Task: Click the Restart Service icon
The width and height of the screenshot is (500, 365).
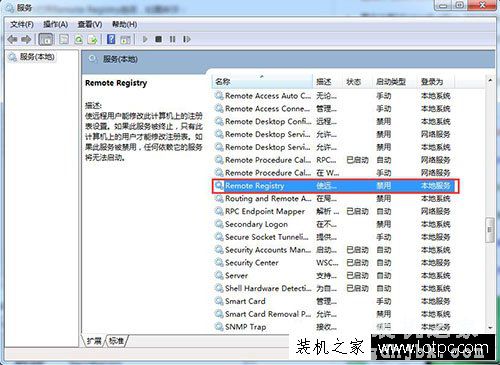Action: pyautogui.click(x=187, y=39)
